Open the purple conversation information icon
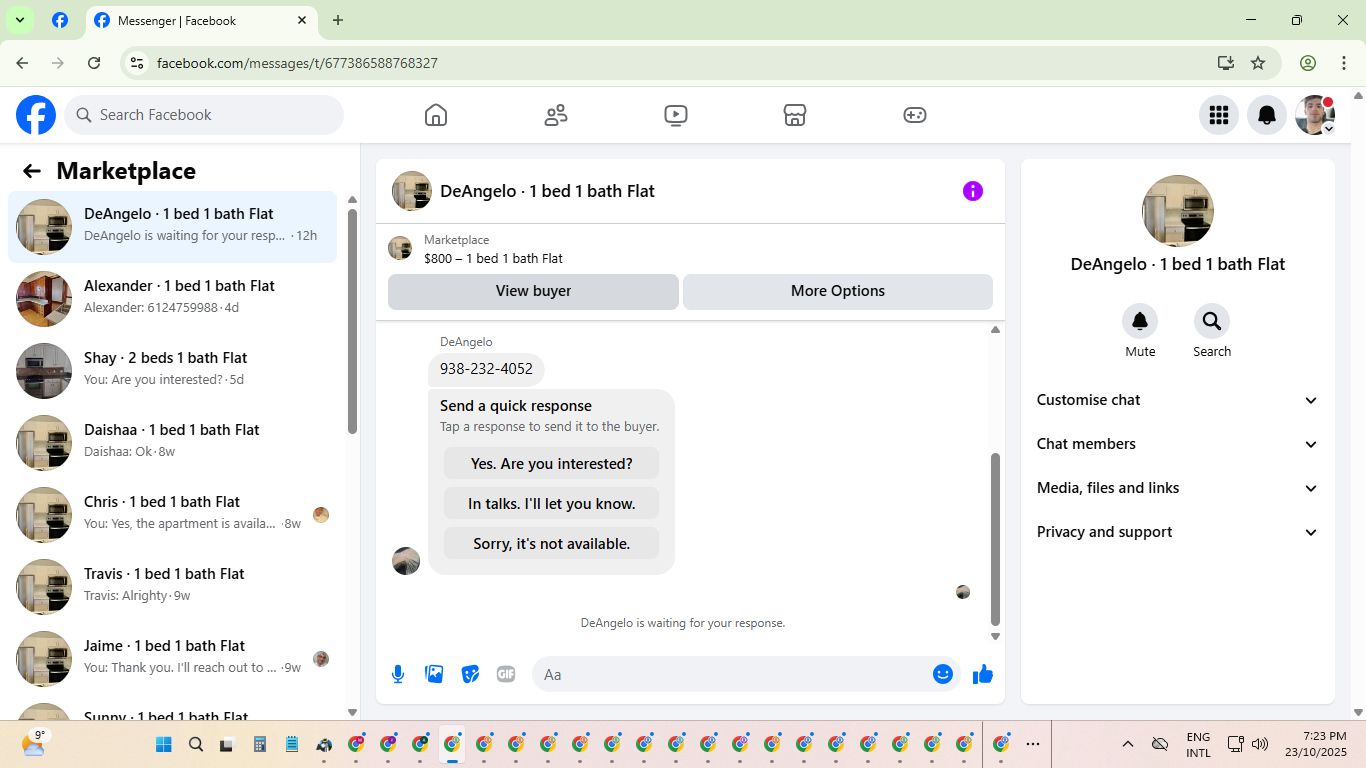The height and width of the screenshot is (768, 1366). 973,191
